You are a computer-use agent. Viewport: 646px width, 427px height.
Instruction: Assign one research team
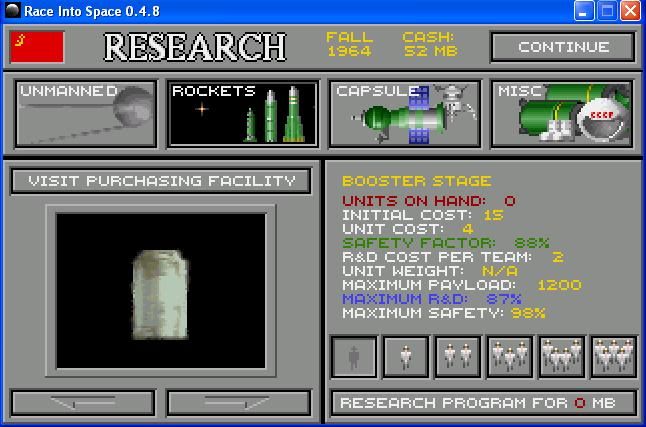406,357
